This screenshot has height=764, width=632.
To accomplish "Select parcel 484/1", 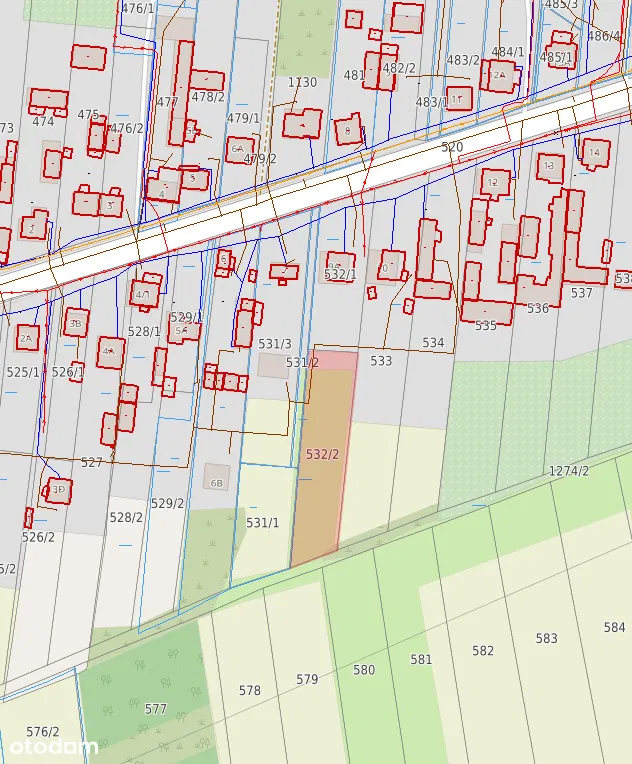I will (x=507, y=52).
